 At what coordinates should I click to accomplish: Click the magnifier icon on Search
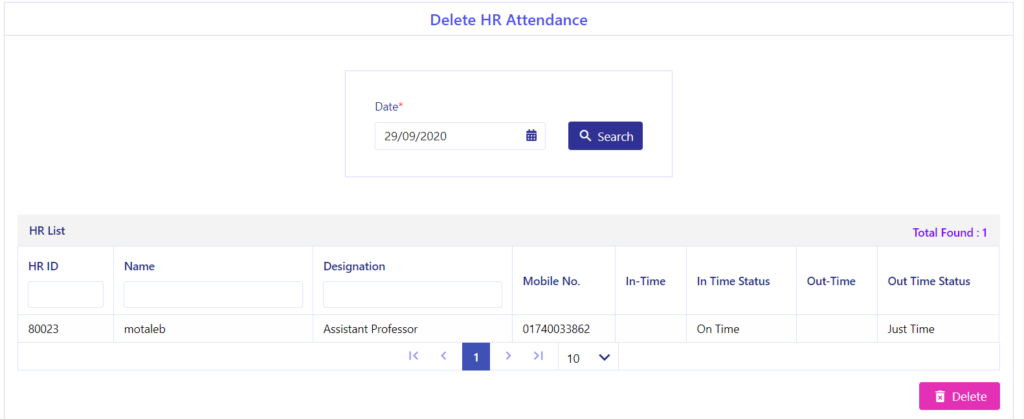tap(585, 136)
